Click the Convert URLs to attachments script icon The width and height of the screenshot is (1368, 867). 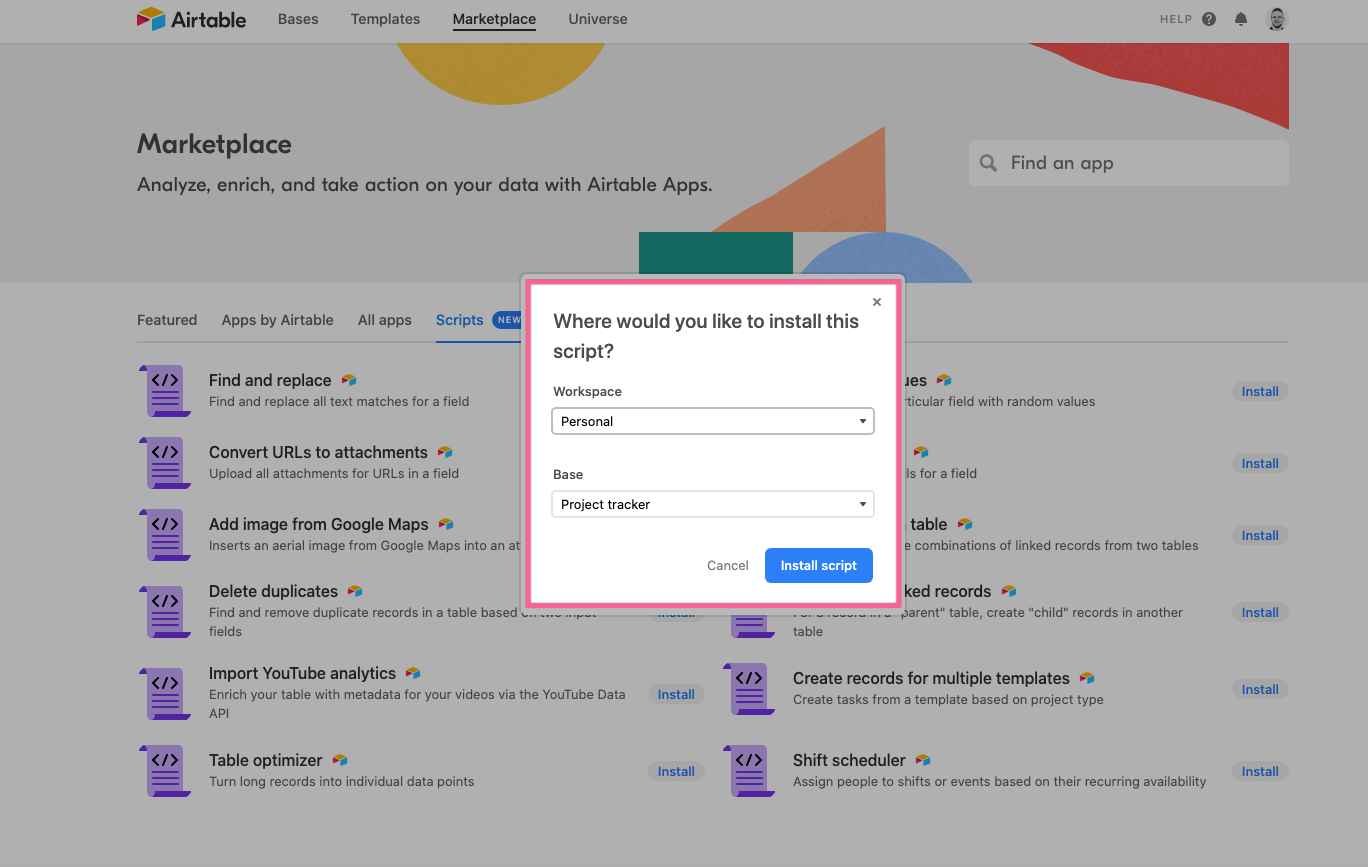(x=164, y=462)
